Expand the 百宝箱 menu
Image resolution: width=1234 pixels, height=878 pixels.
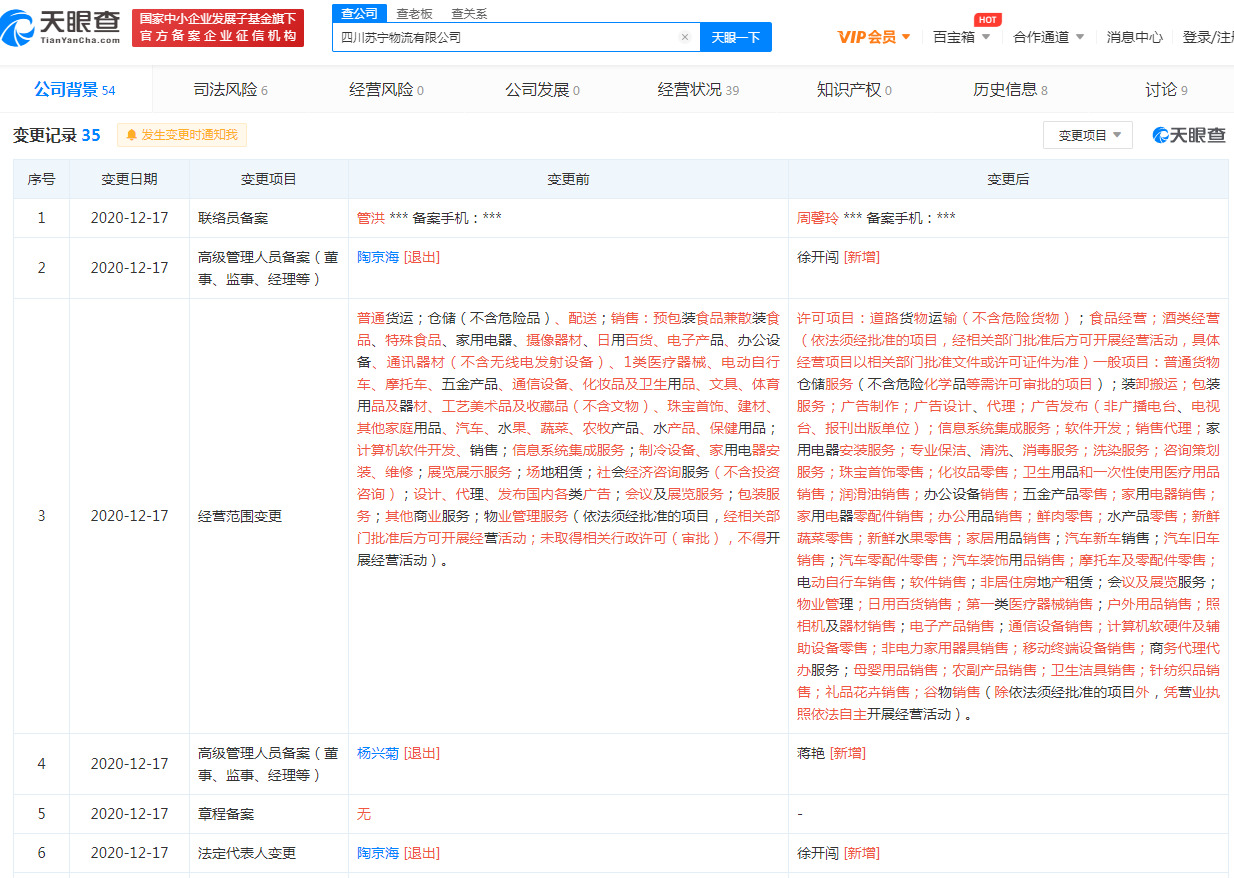(961, 37)
